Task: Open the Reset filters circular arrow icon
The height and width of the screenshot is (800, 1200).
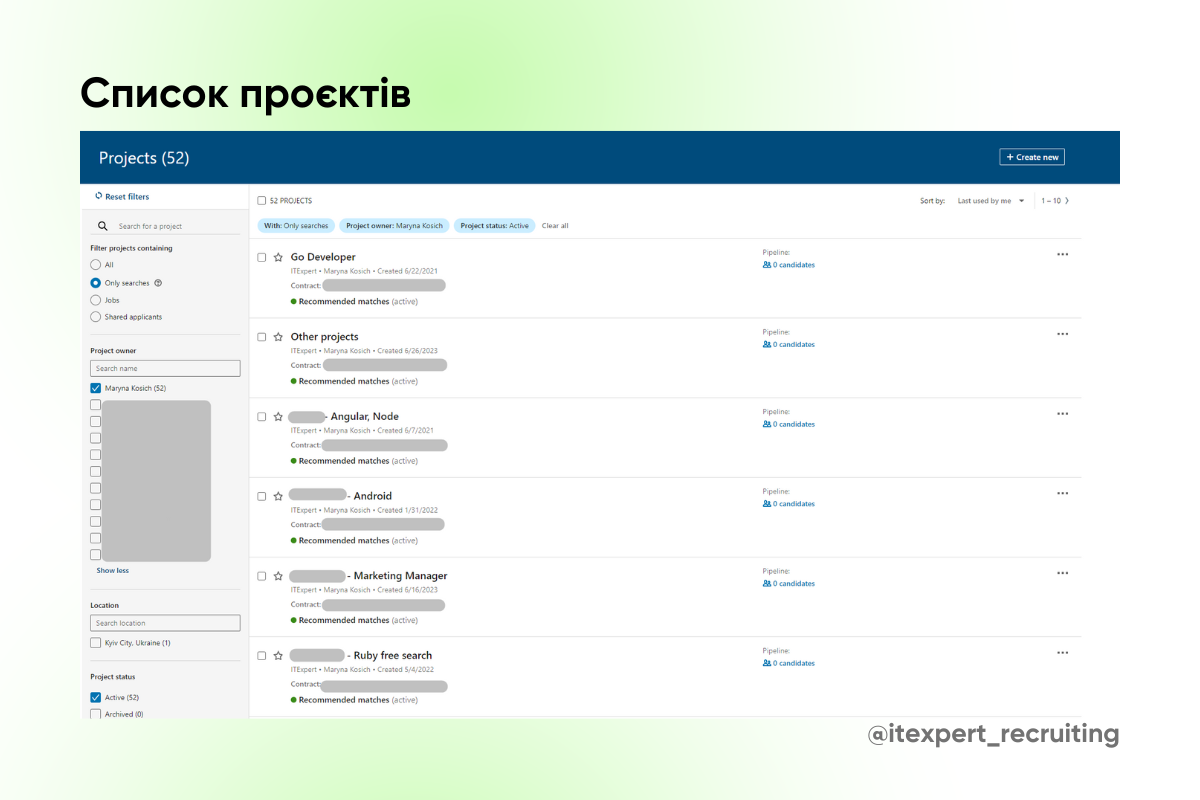Action: (x=100, y=196)
